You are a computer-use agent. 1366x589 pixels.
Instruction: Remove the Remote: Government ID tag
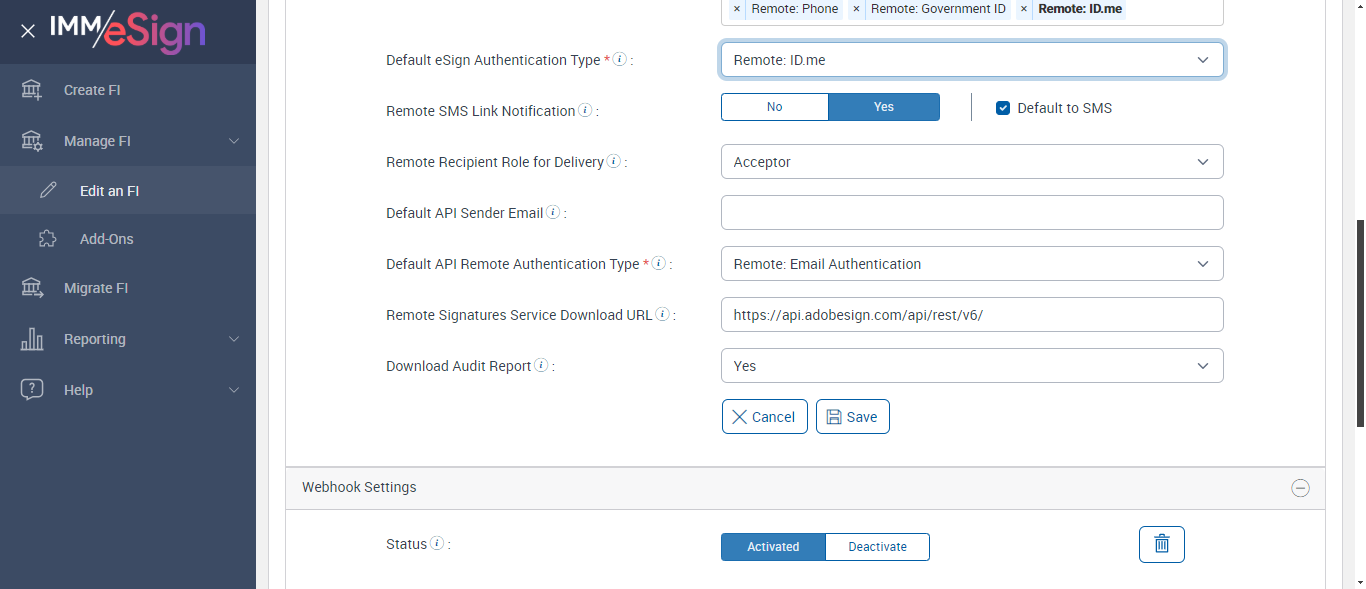click(856, 9)
